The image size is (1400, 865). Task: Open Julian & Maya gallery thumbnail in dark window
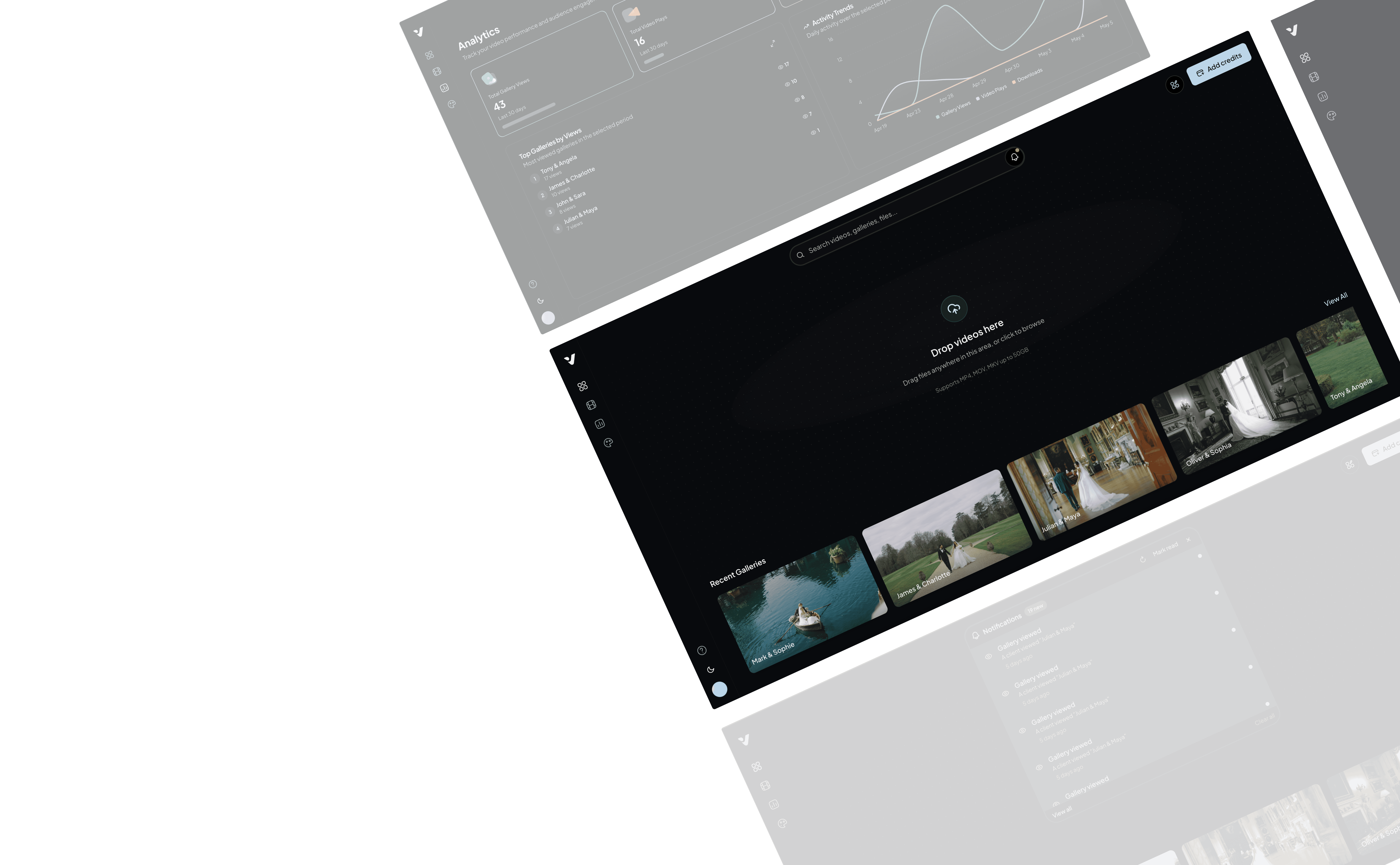(1092, 472)
